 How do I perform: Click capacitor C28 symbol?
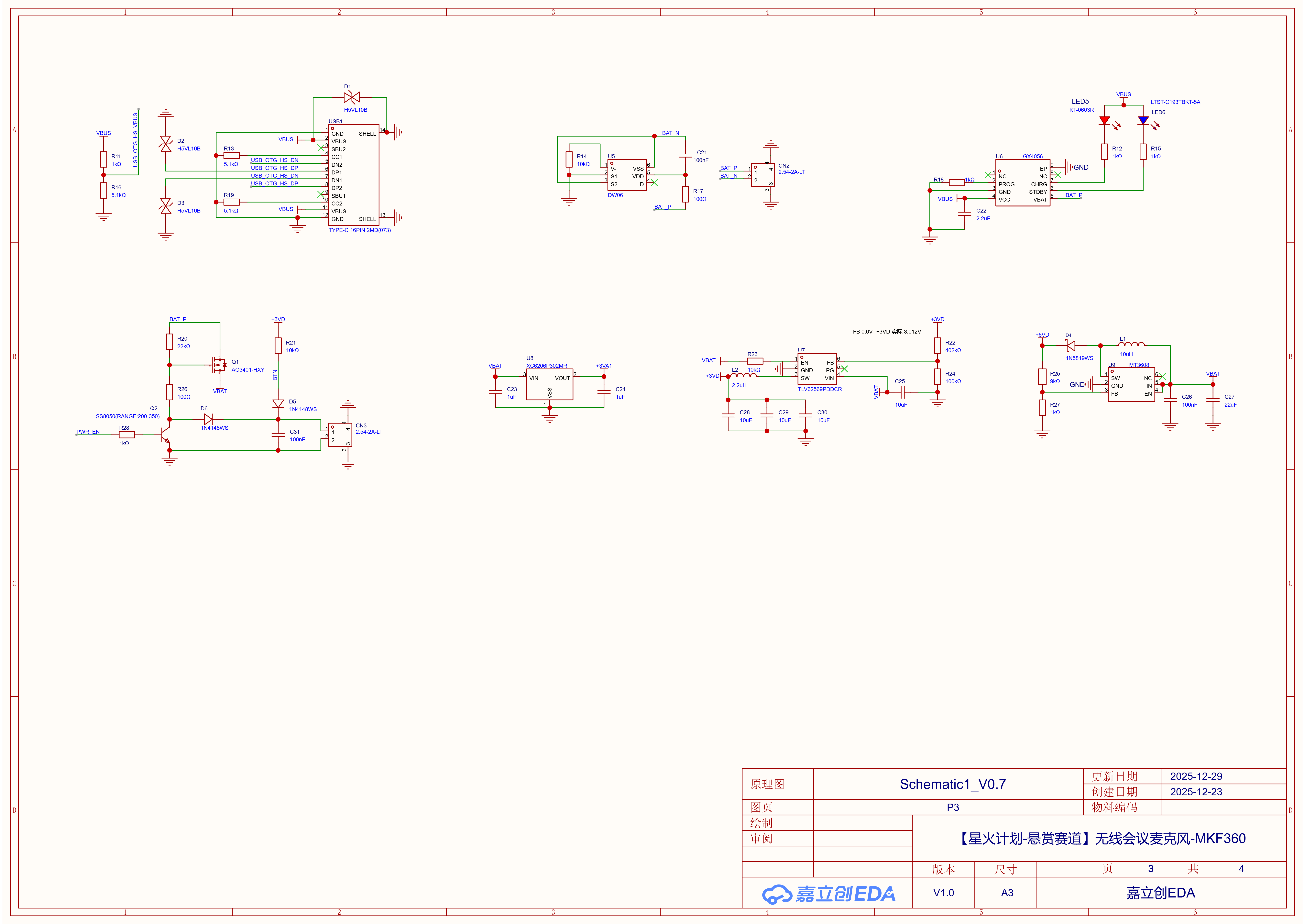(728, 415)
